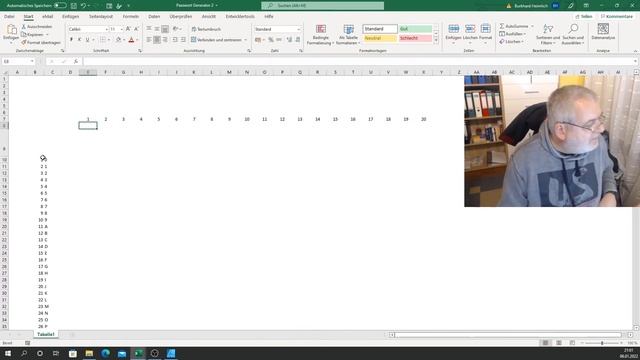Decrease font size with small A
This screenshot has width=640, height=360.
pyautogui.click(x=136, y=29)
